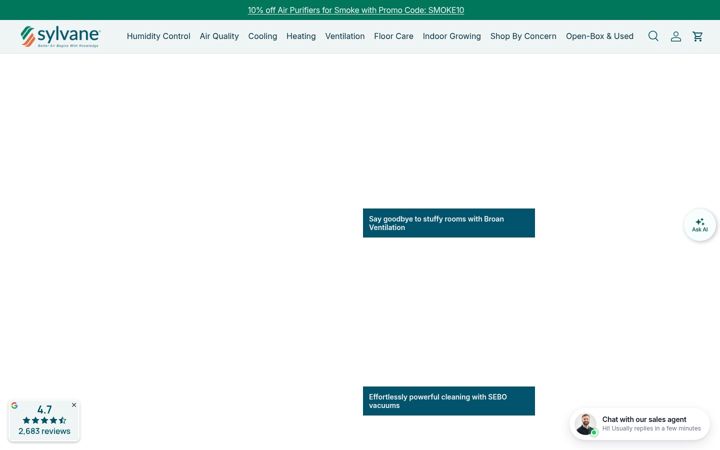Open the Broan Ventilation banner
This screenshot has height=450, width=720.
pos(449,223)
